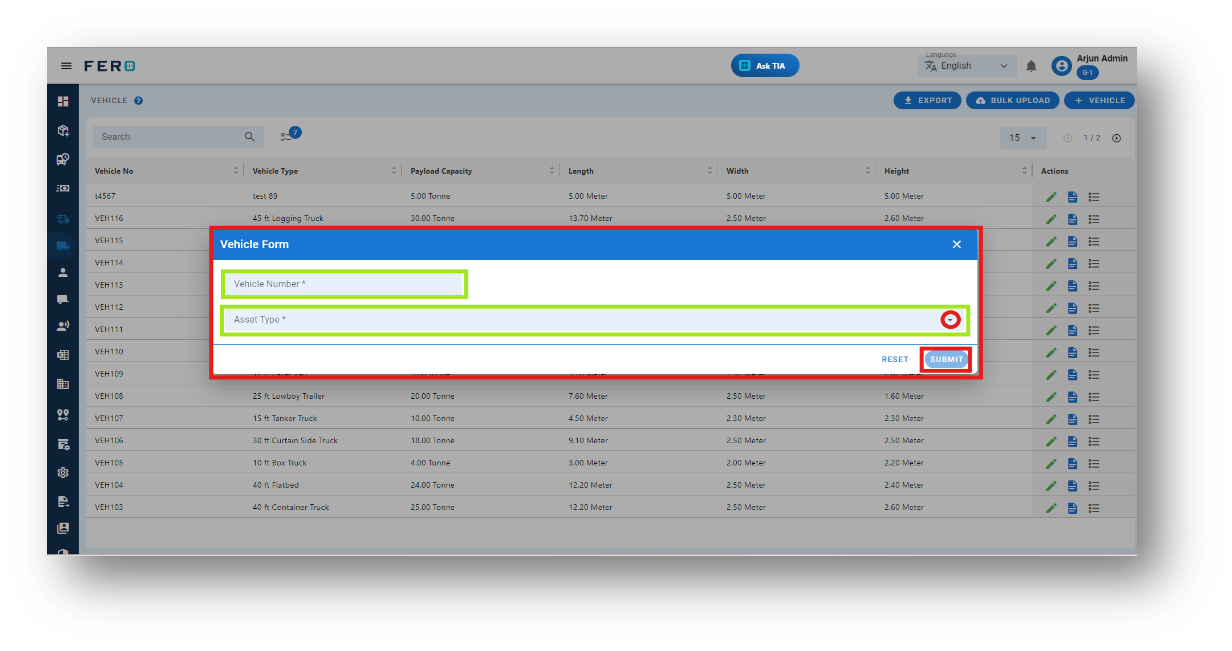
Task: Open document icon for VEH116 row
Action: coord(1072,219)
